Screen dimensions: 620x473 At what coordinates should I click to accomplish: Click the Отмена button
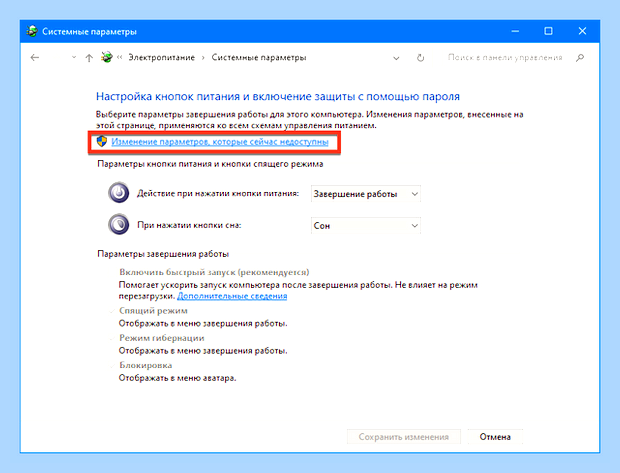point(495,437)
